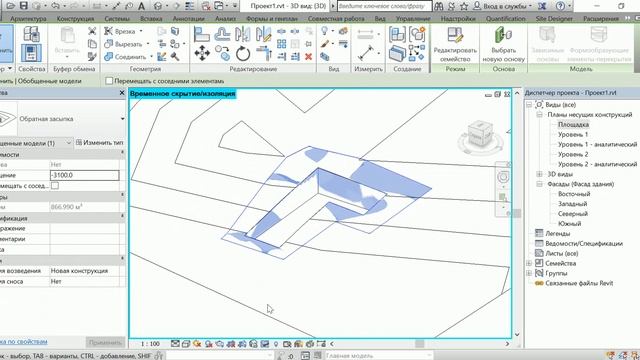Click the 1 : 100 view scale
This screenshot has width=640, height=360.
(150, 344)
